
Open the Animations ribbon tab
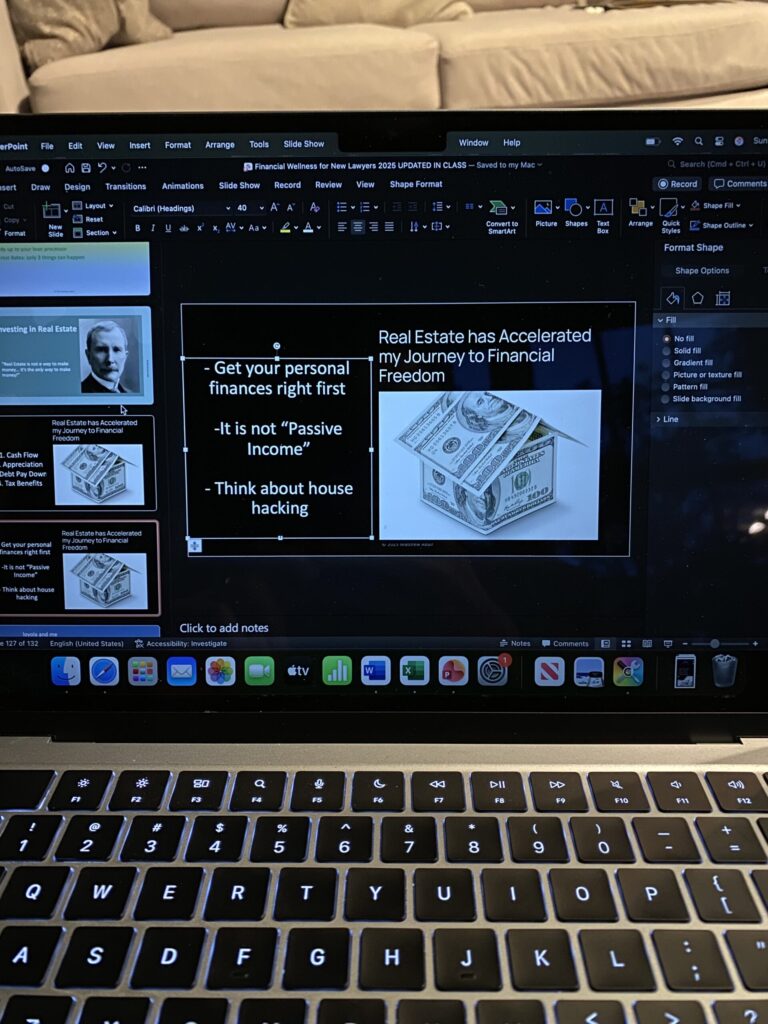pyautogui.click(x=182, y=185)
